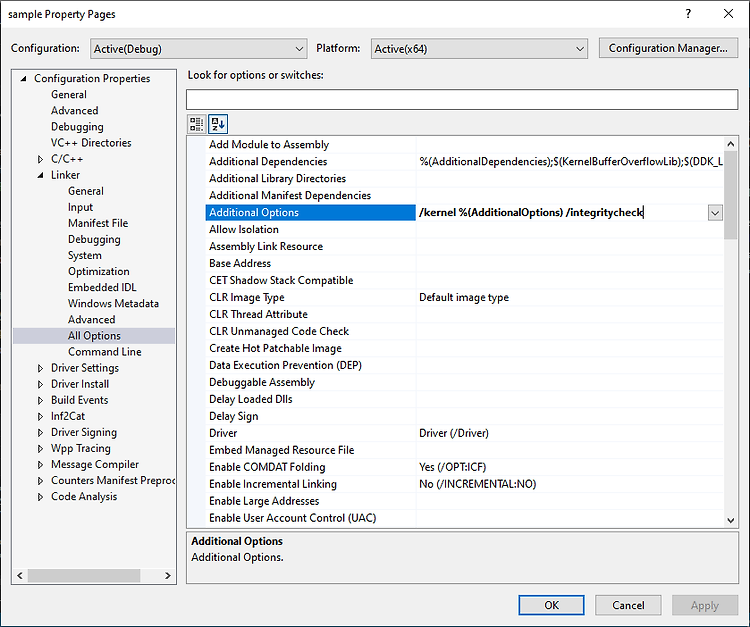Collapse the Linker node
The image size is (750, 627).
click(40, 175)
